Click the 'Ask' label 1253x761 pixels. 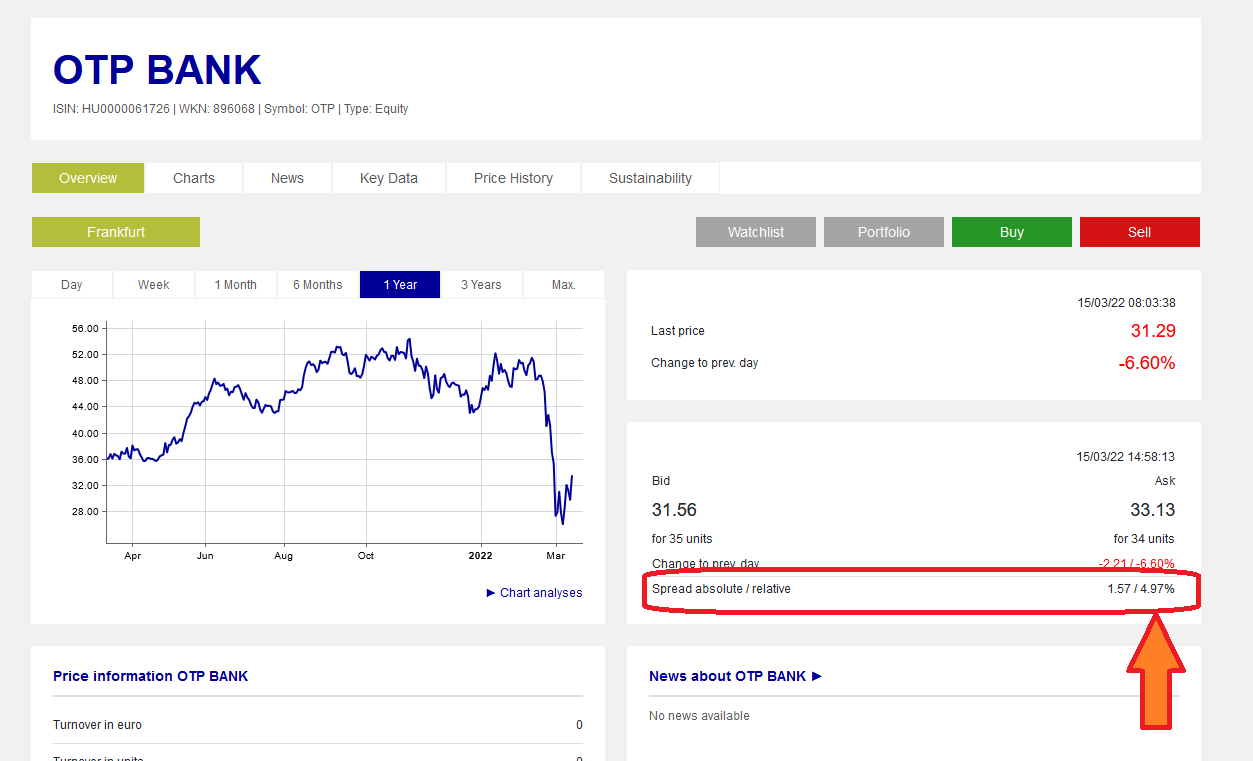(1165, 481)
